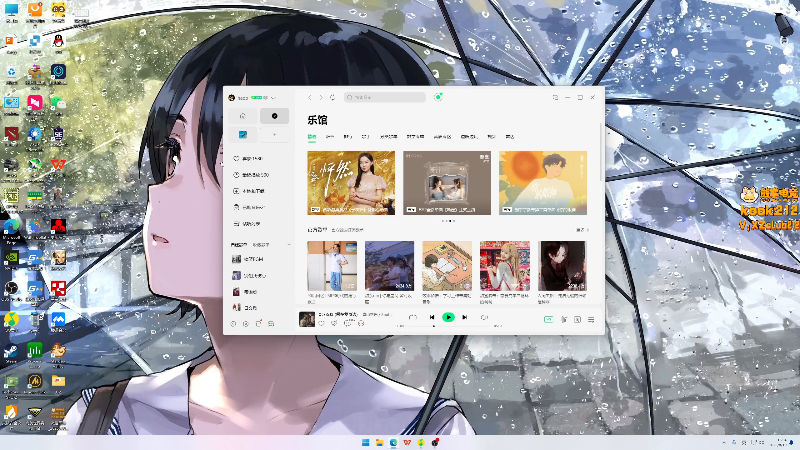Open the Windows Start button on taskbar
Image resolution: width=800 pixels, height=450 pixels.
pyautogui.click(x=365, y=442)
